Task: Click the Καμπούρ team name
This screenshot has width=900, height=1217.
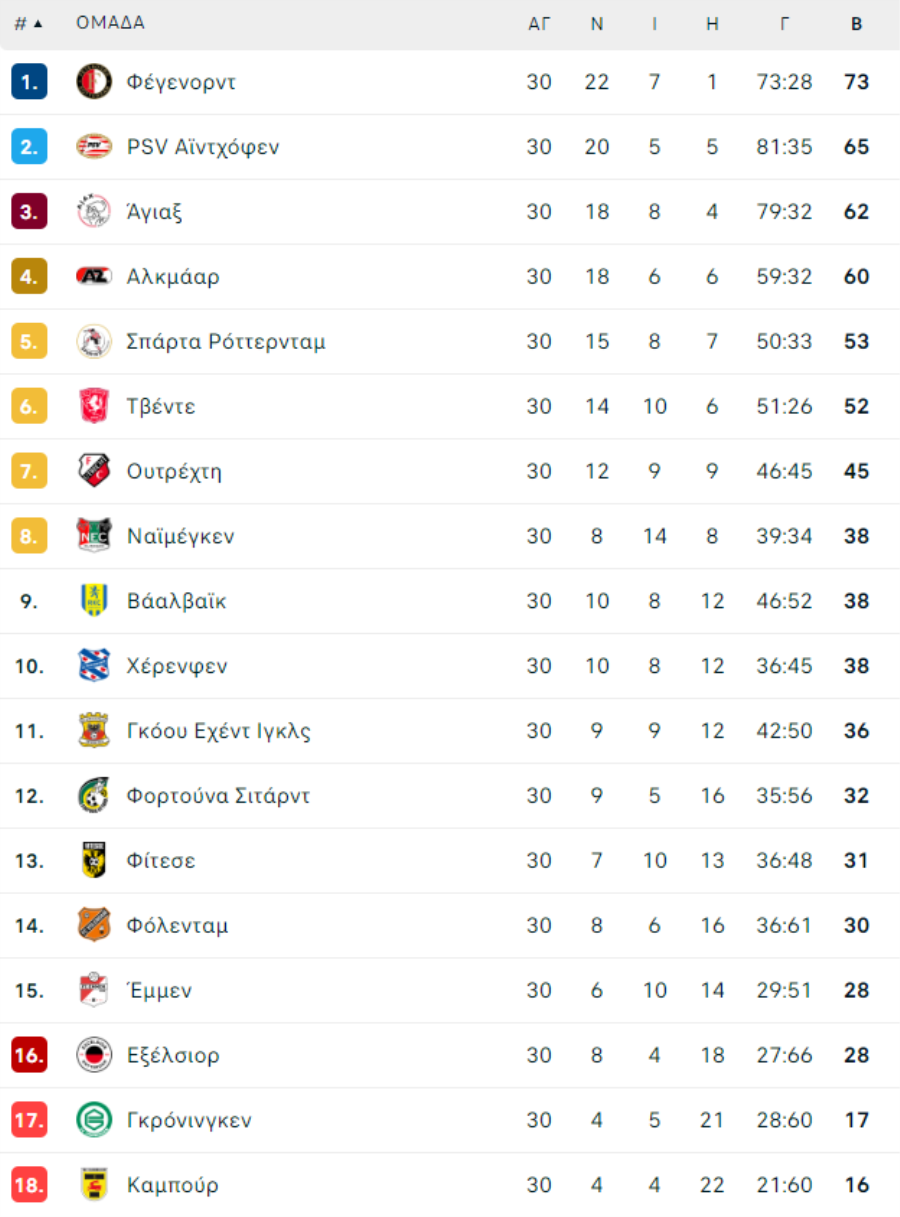Action: 172,1185
